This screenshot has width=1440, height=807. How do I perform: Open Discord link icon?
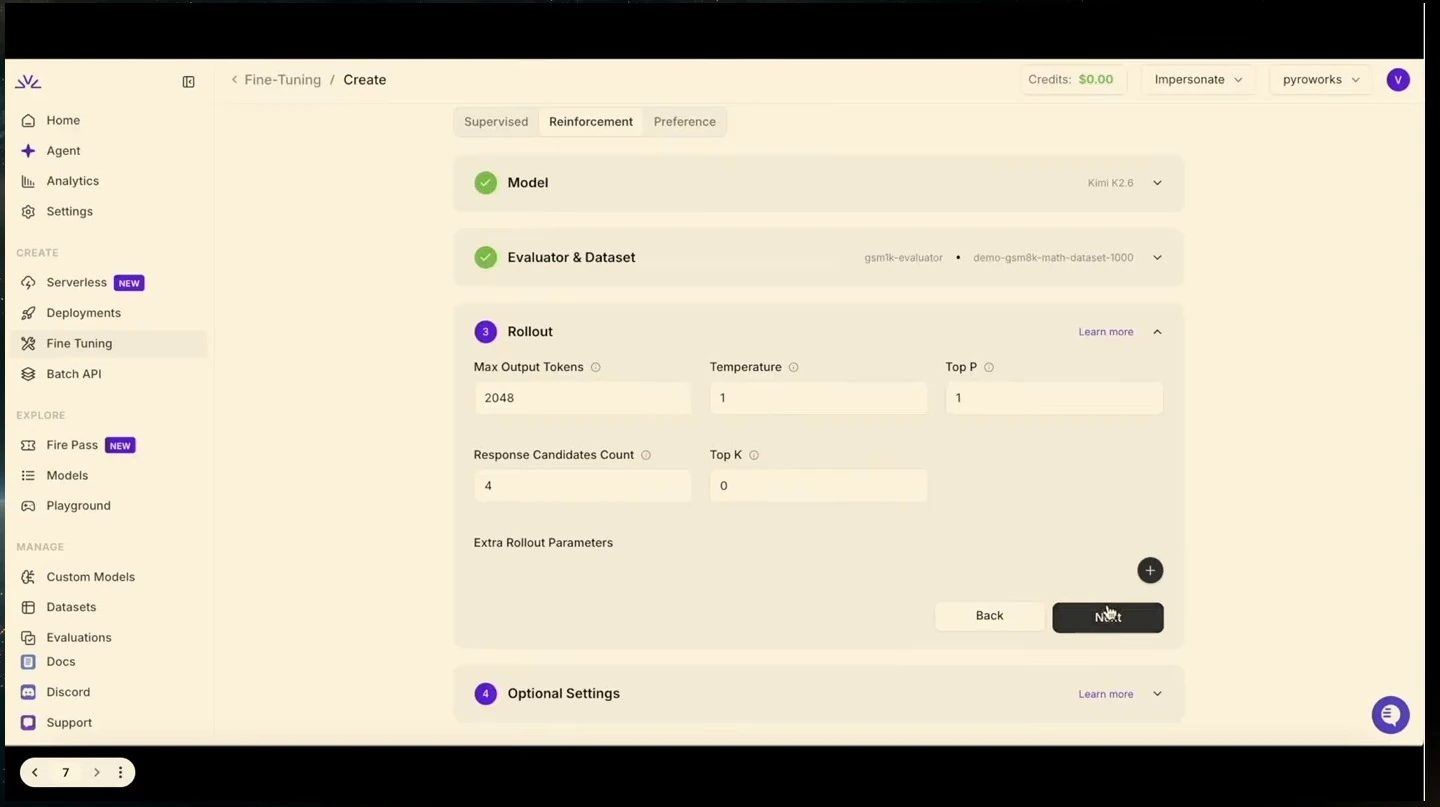click(28, 692)
